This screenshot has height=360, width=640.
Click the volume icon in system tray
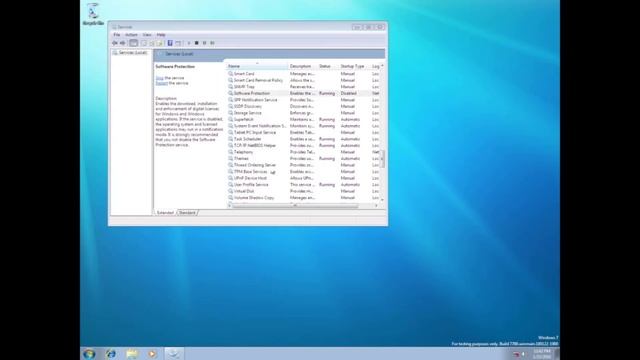523,354
